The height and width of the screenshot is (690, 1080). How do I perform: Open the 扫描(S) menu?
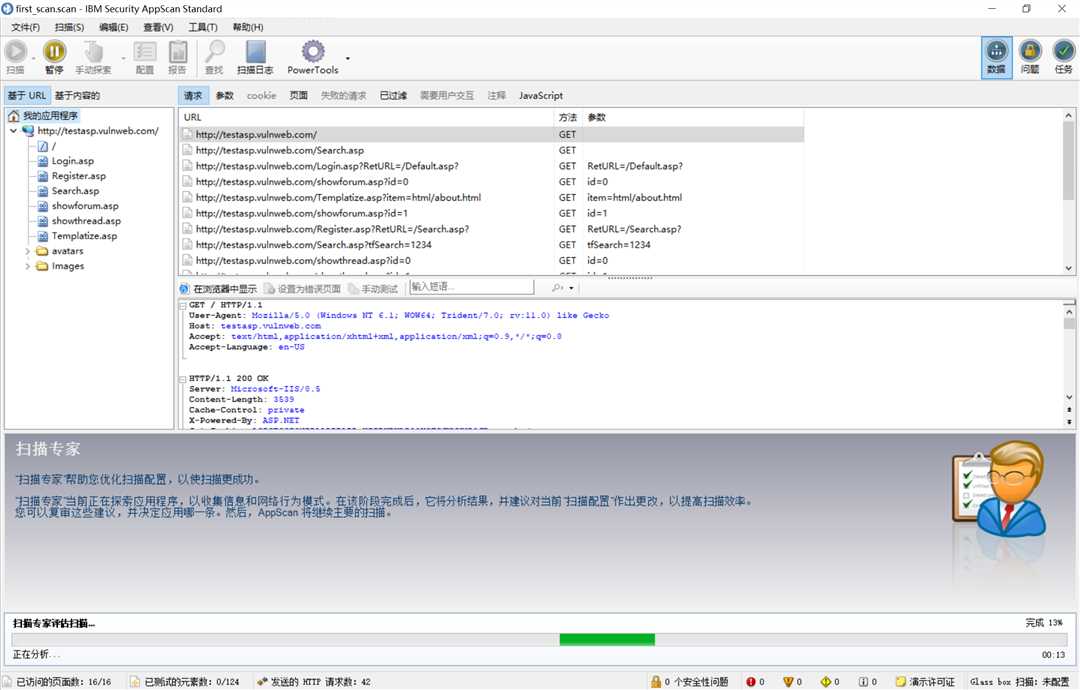coord(69,27)
